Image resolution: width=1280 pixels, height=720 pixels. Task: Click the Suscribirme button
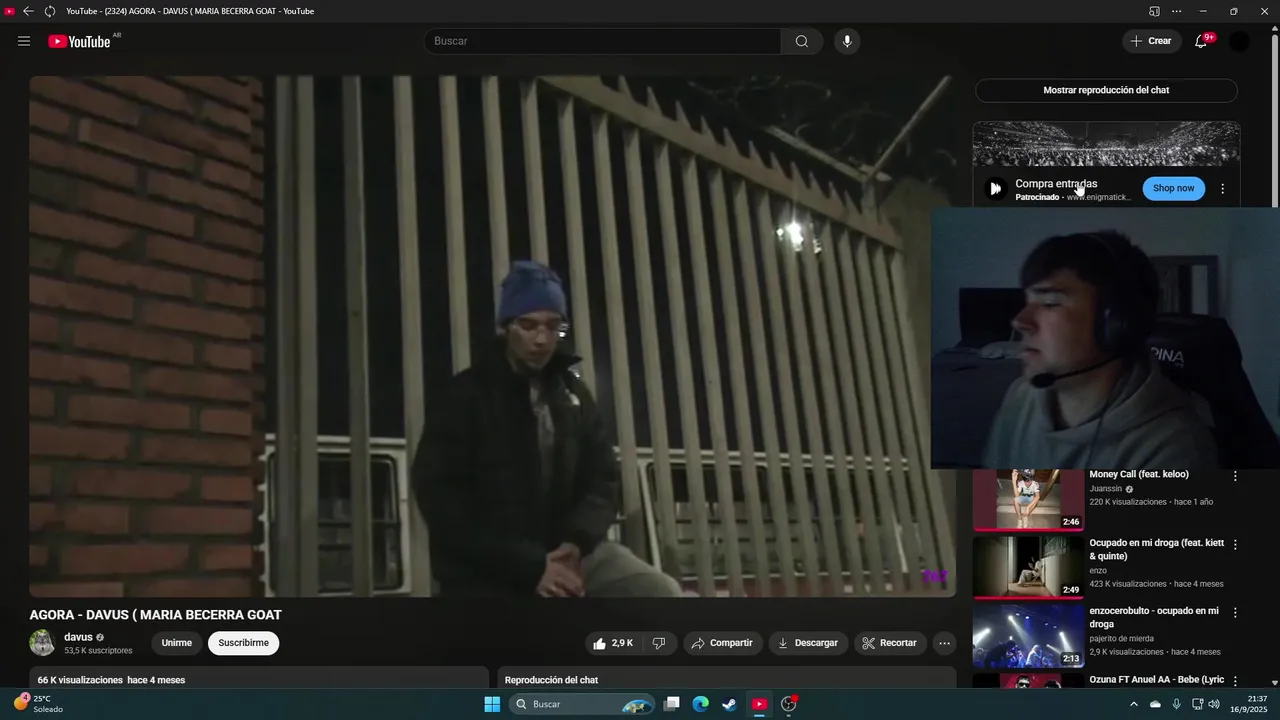243,643
